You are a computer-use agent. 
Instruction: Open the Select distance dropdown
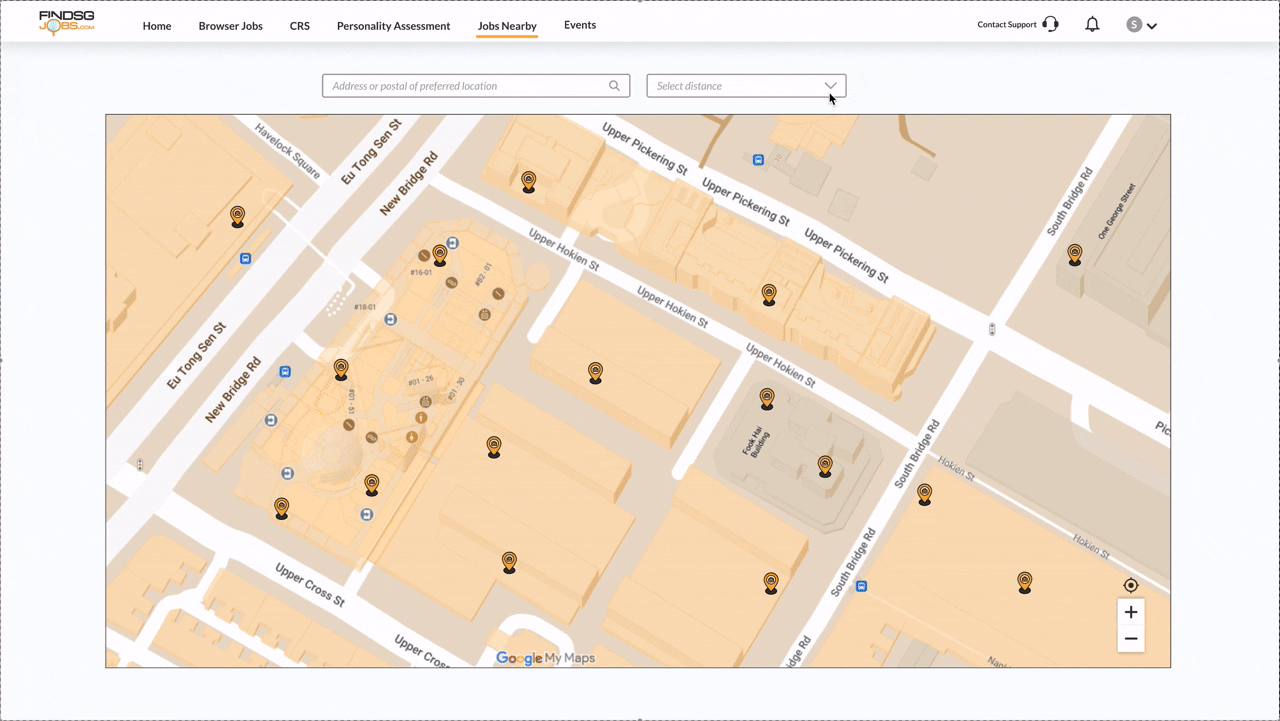click(746, 86)
